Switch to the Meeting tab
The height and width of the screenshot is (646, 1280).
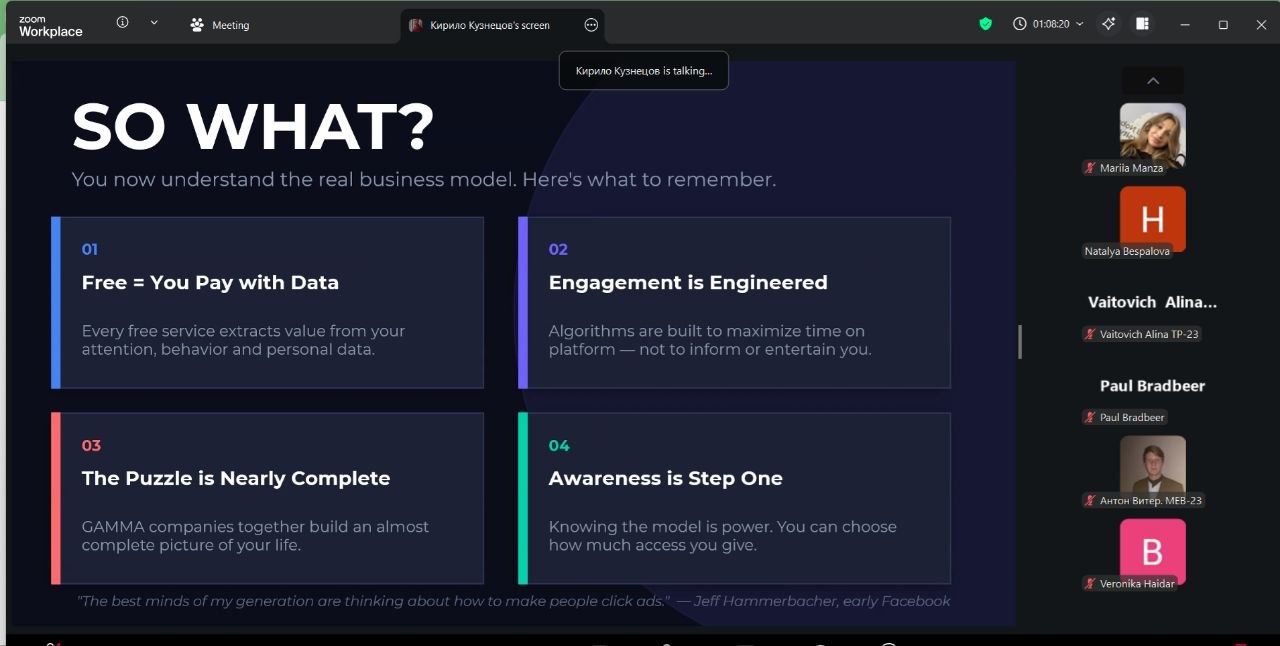[x=220, y=25]
